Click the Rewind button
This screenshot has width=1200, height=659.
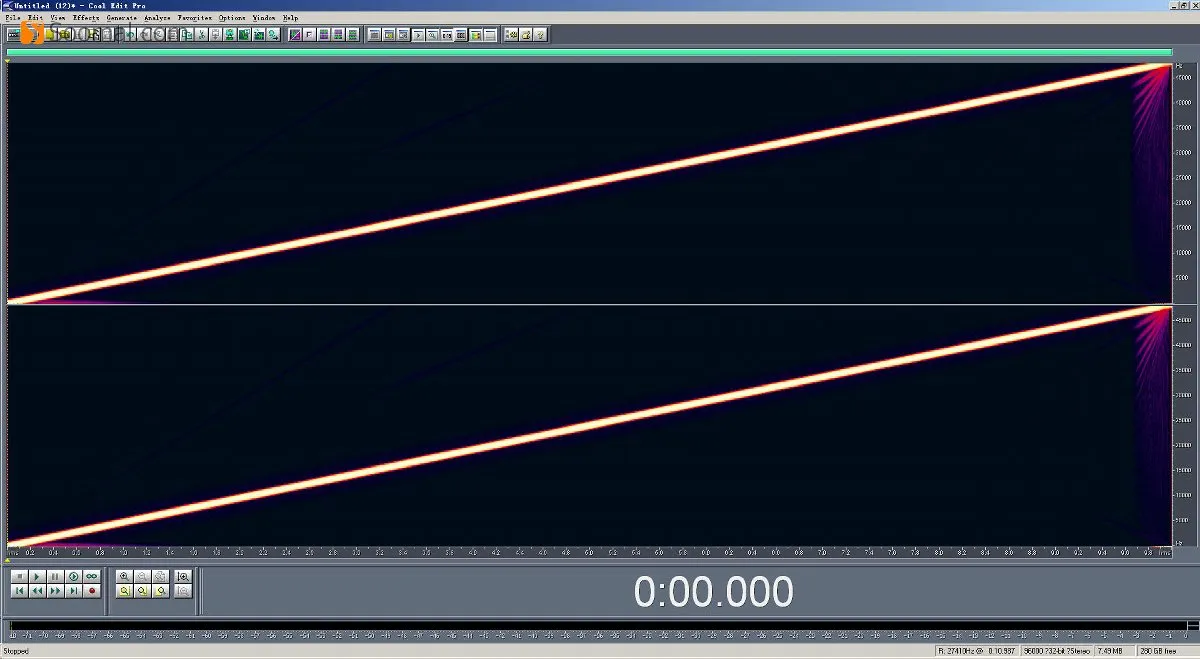pyautogui.click(x=37, y=591)
